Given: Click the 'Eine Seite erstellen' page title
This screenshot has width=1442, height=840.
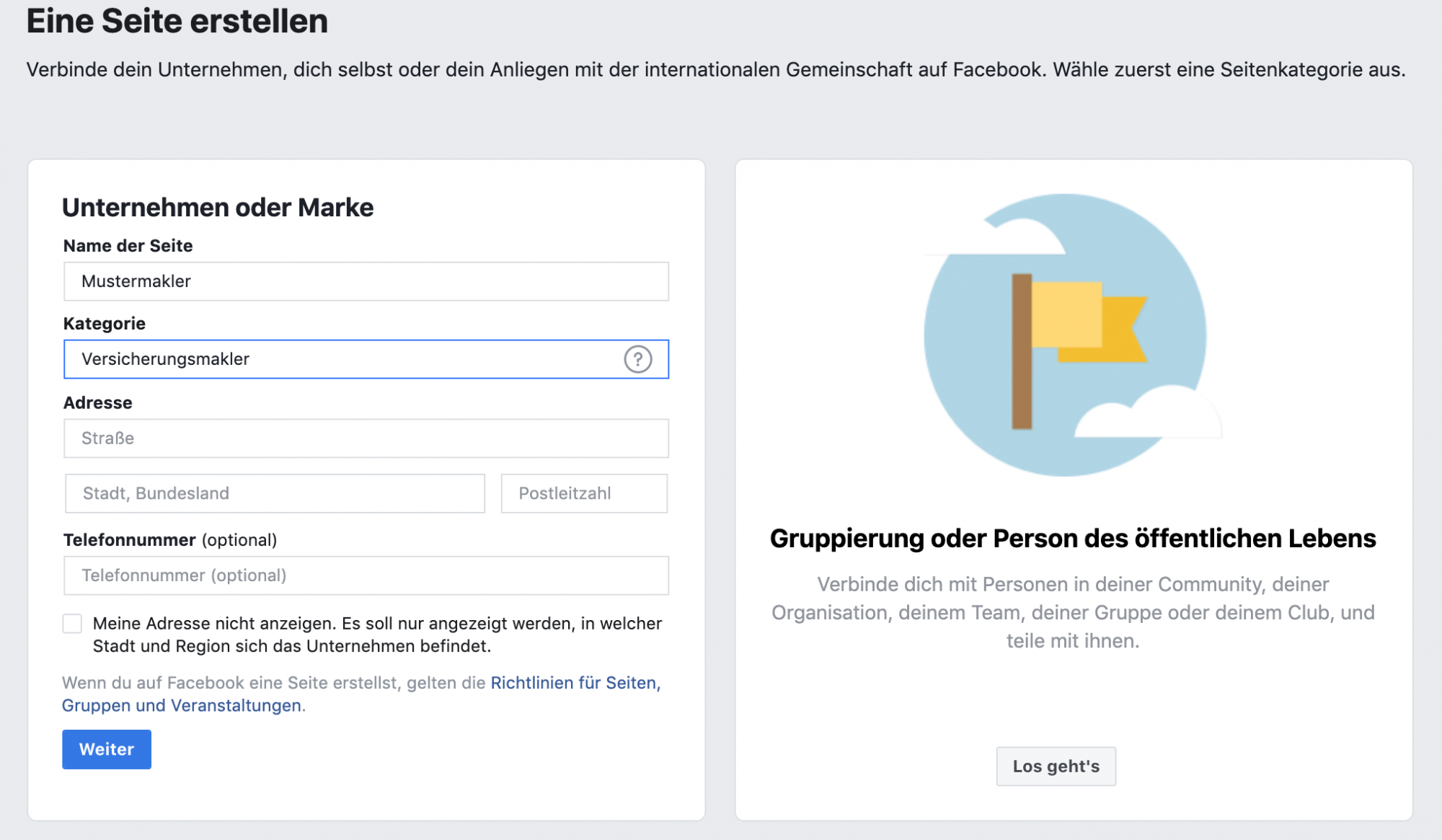Looking at the screenshot, I should [177, 21].
